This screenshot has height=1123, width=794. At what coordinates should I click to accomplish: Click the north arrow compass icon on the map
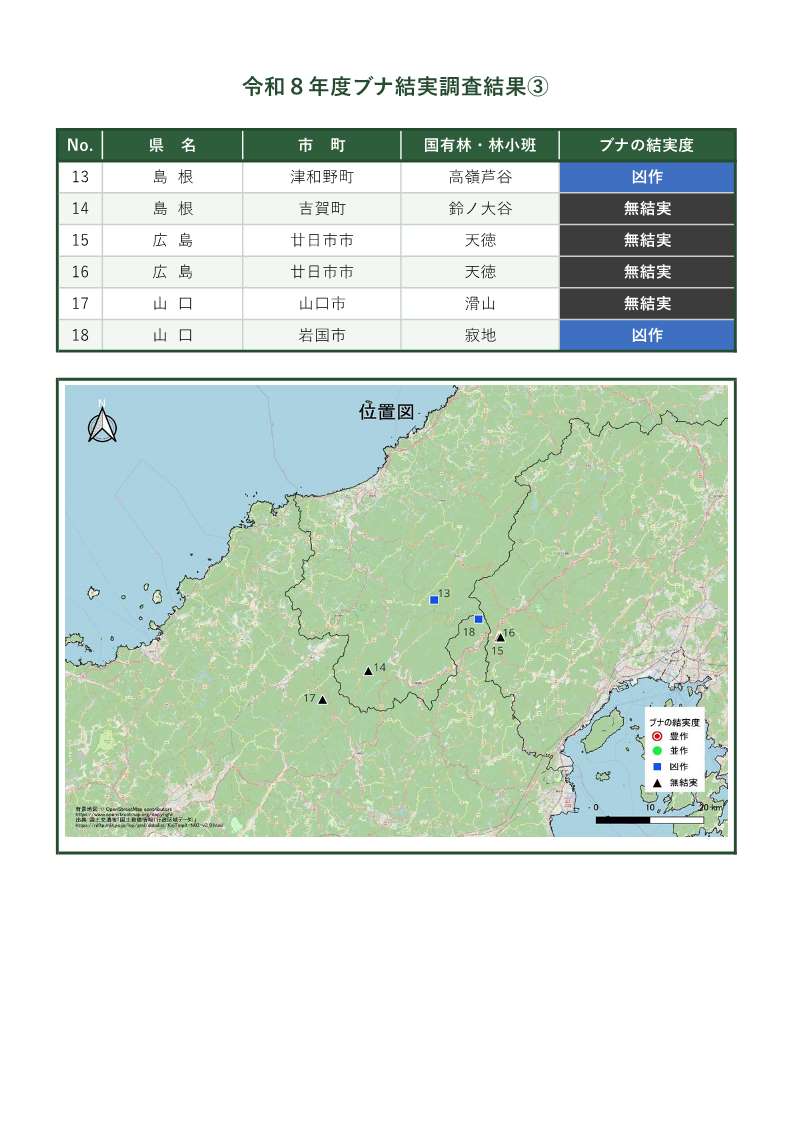click(102, 423)
